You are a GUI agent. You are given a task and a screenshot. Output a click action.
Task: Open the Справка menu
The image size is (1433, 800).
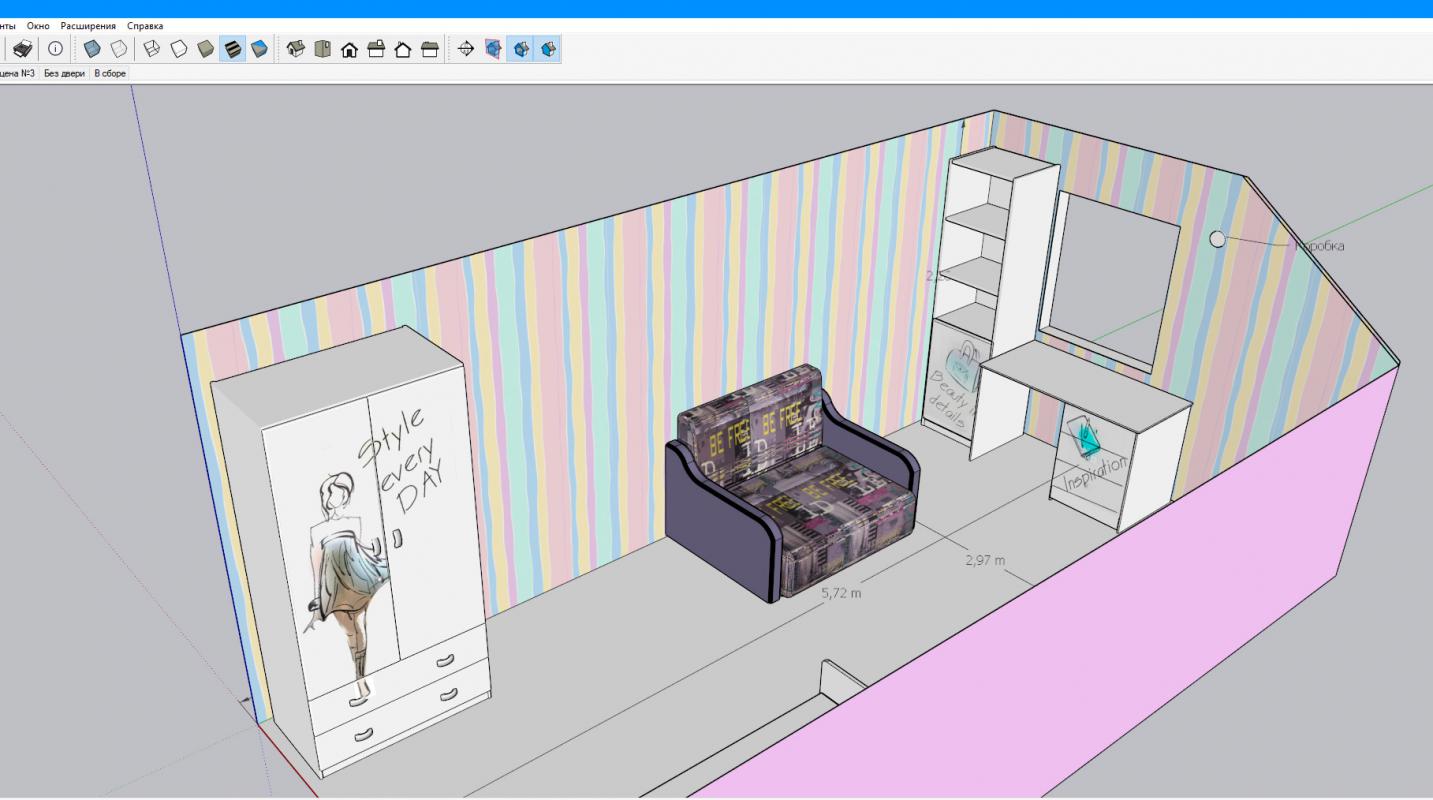tap(145, 26)
